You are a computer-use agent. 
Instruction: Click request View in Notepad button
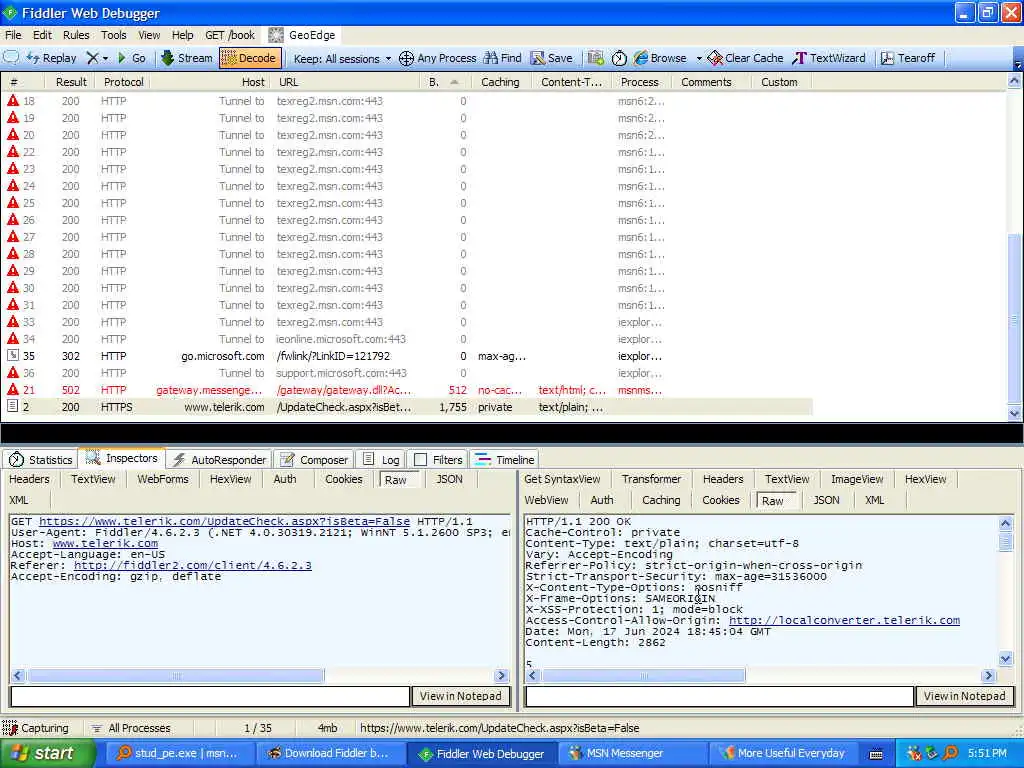coord(460,696)
